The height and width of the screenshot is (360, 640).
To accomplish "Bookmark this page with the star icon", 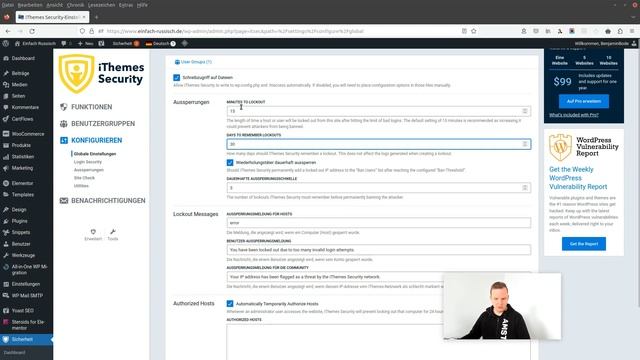I will (473, 31).
